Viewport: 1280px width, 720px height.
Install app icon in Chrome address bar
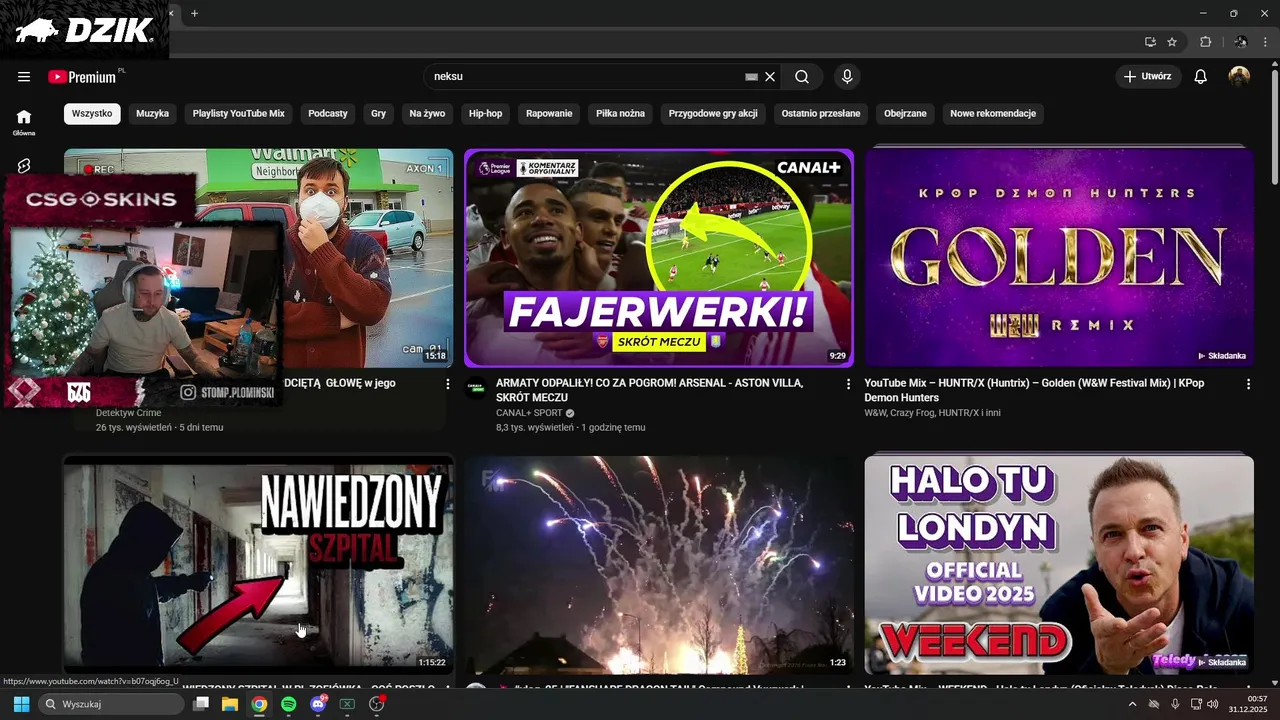pyautogui.click(x=1150, y=42)
